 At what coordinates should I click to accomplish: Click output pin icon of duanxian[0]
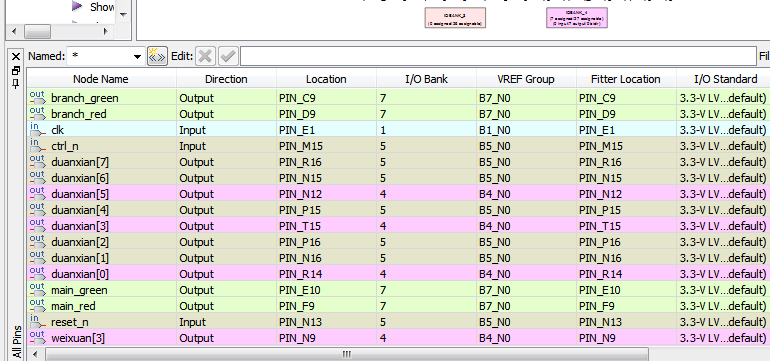pyautogui.click(x=37, y=274)
